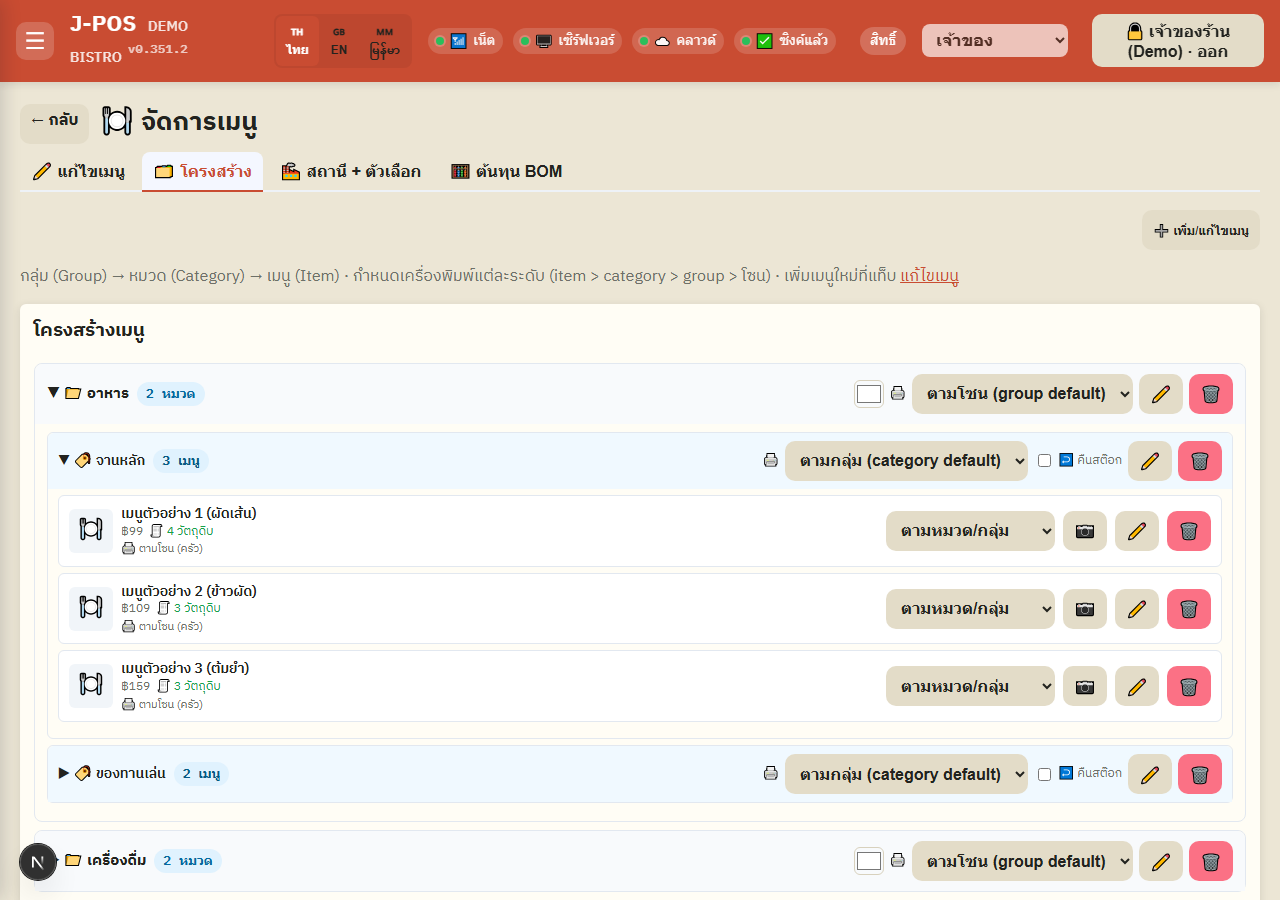This screenshot has width=1280, height=900.
Task: Pick color swatch for เครื่องดื่ม group
Action: pos(869,861)
